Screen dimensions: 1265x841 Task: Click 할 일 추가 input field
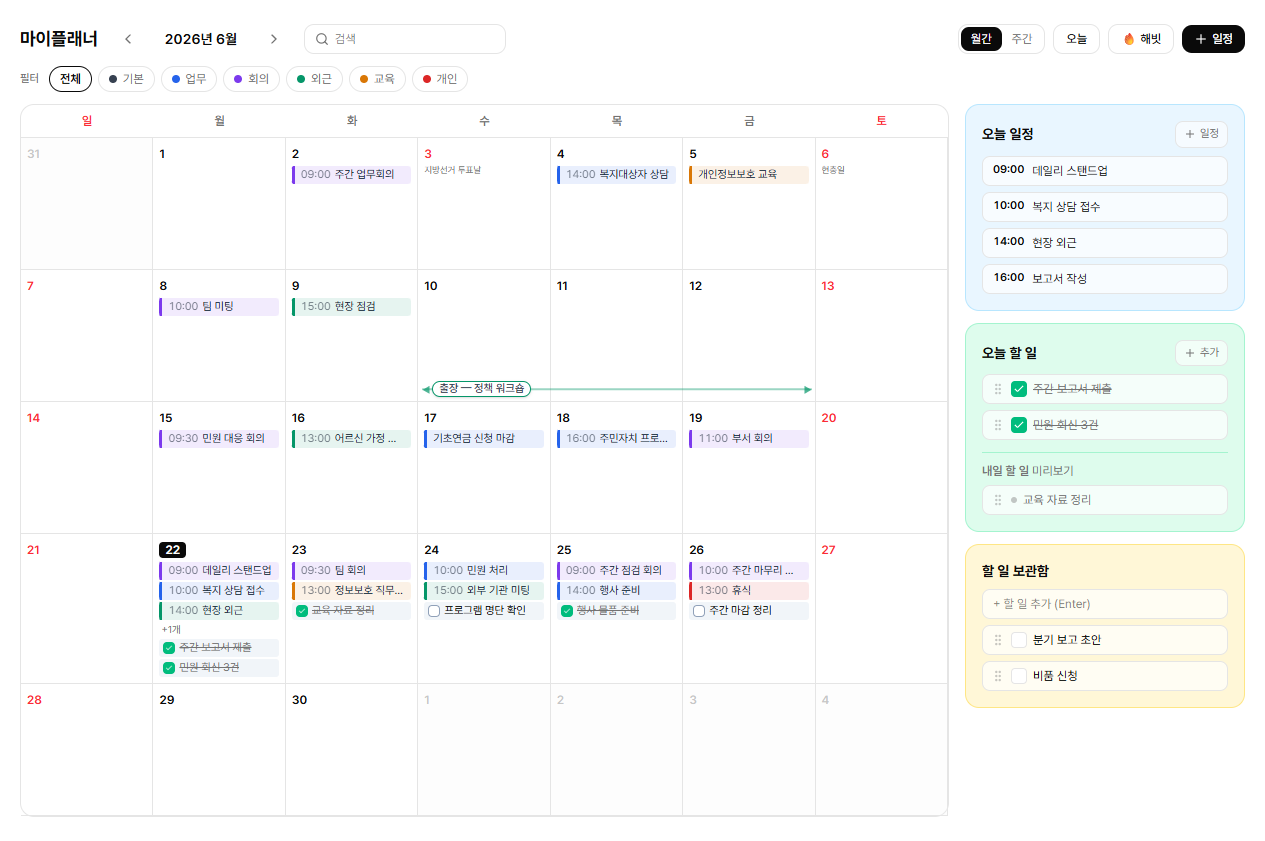(1104, 604)
